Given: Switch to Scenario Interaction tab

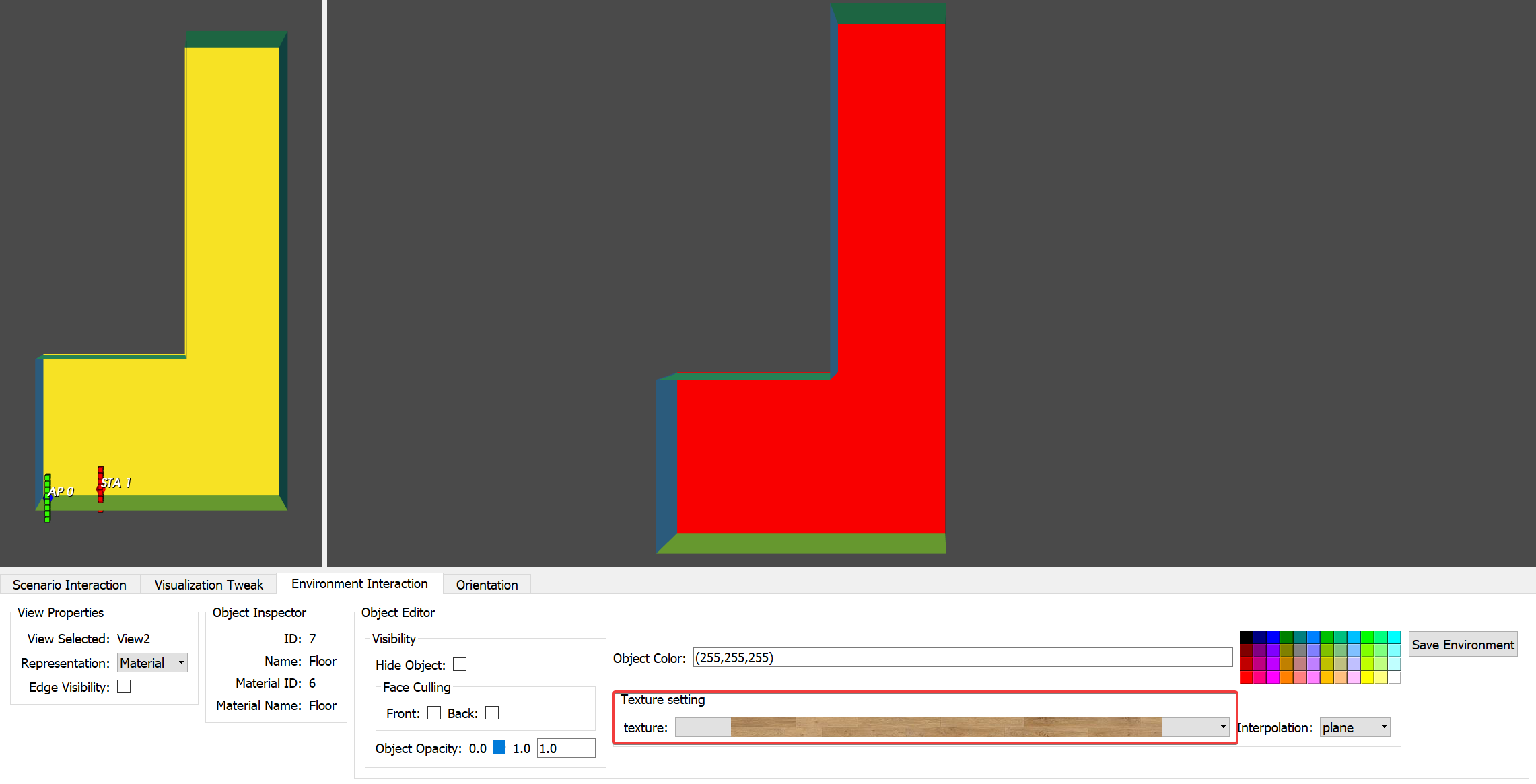Looking at the screenshot, I should click(69, 585).
